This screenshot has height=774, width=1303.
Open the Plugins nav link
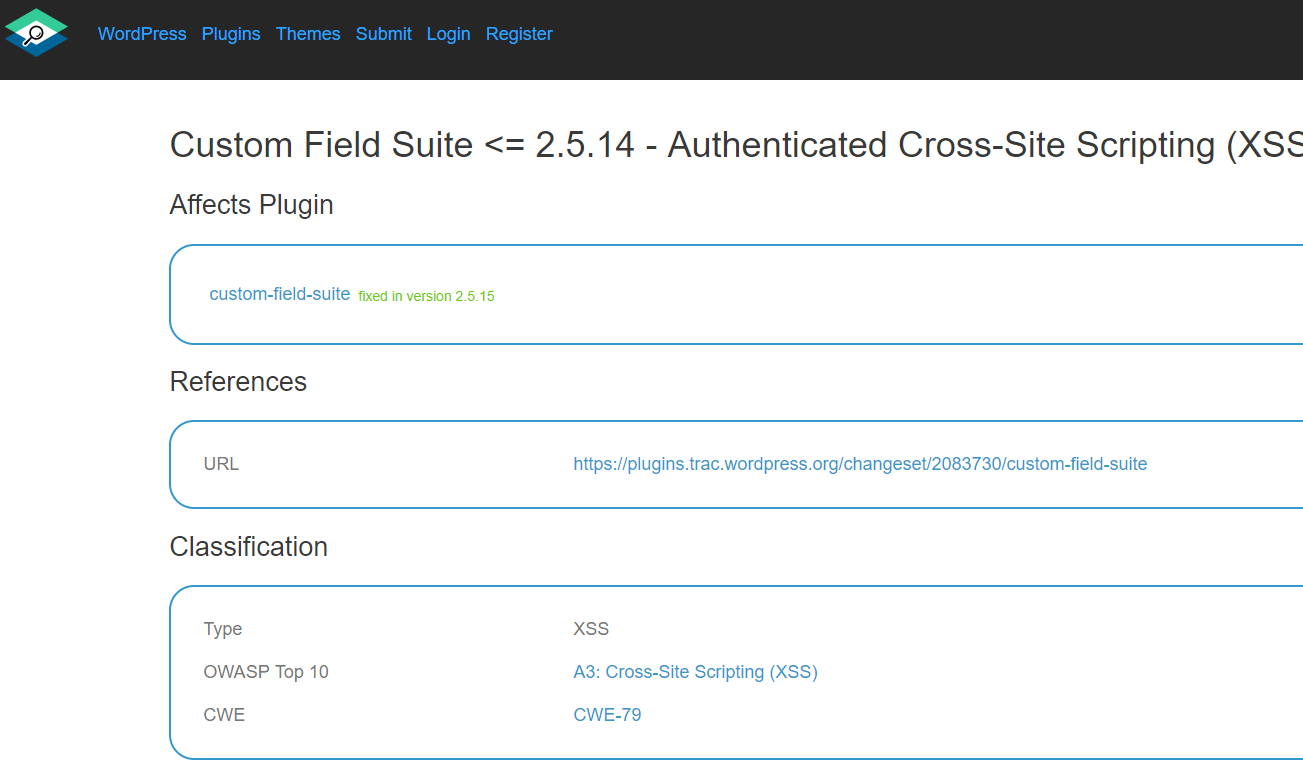point(231,34)
